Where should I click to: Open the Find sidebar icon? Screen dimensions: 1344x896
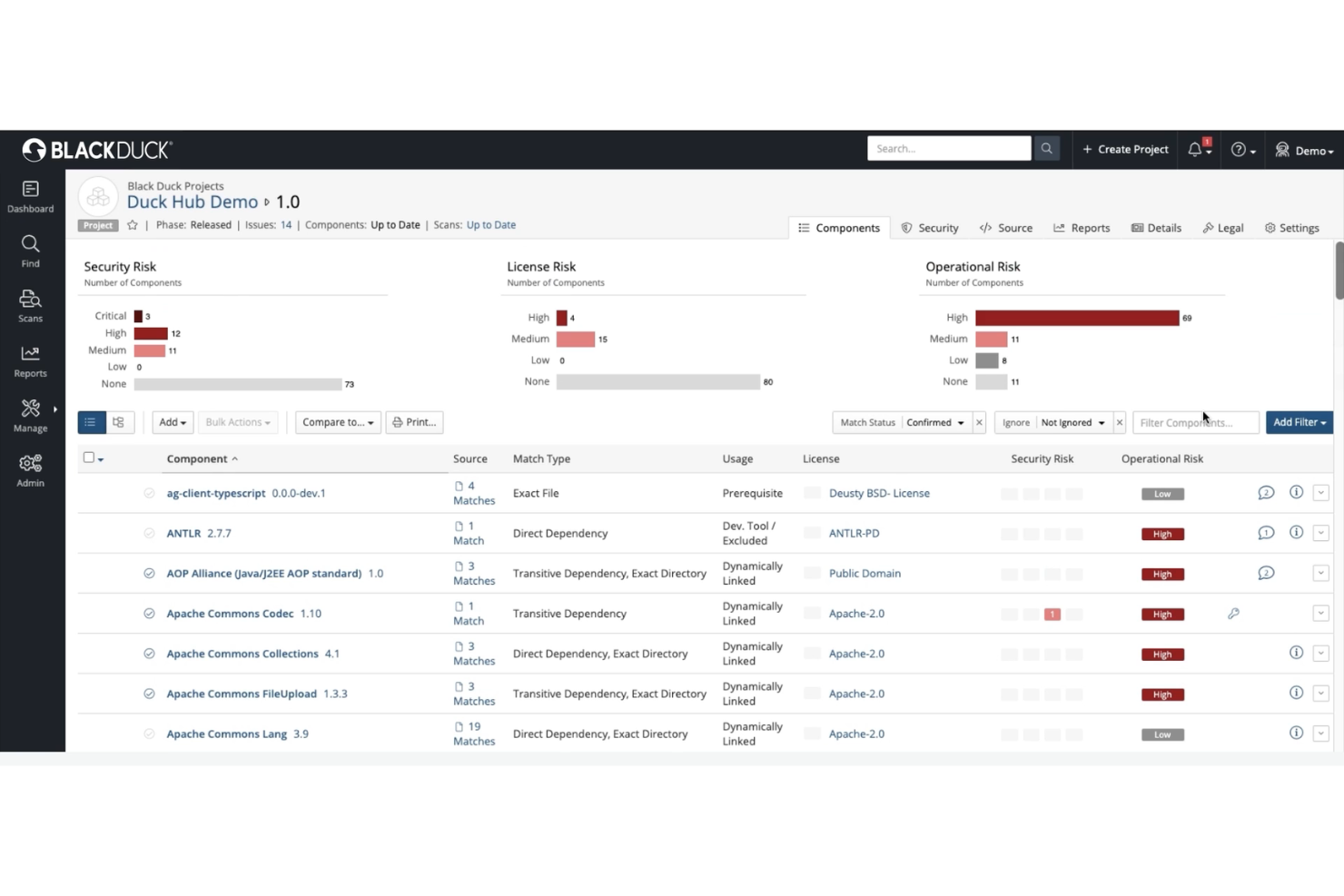(x=30, y=251)
